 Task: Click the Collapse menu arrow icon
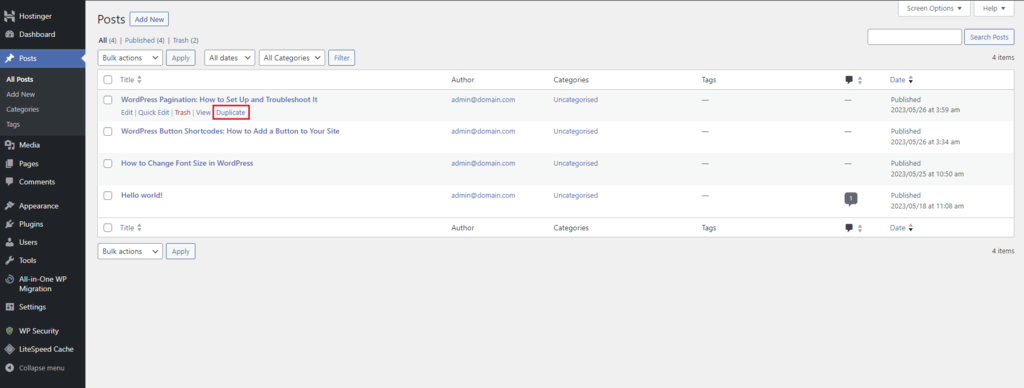[x=9, y=368]
